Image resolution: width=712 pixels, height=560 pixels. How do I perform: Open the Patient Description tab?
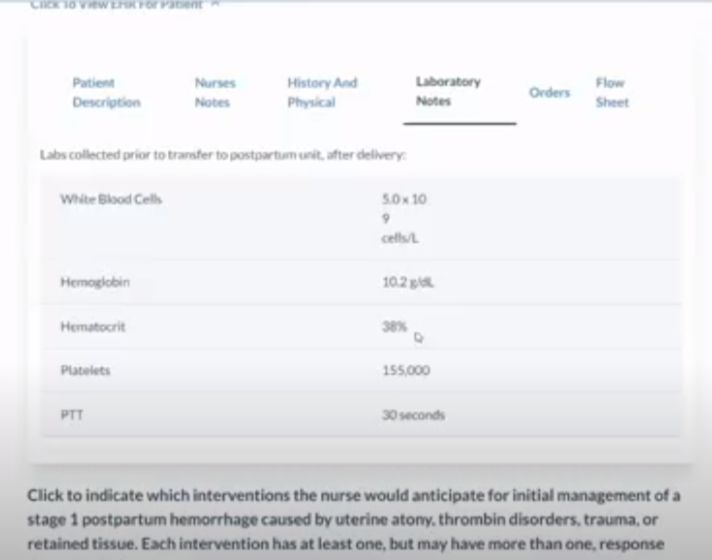click(x=106, y=92)
